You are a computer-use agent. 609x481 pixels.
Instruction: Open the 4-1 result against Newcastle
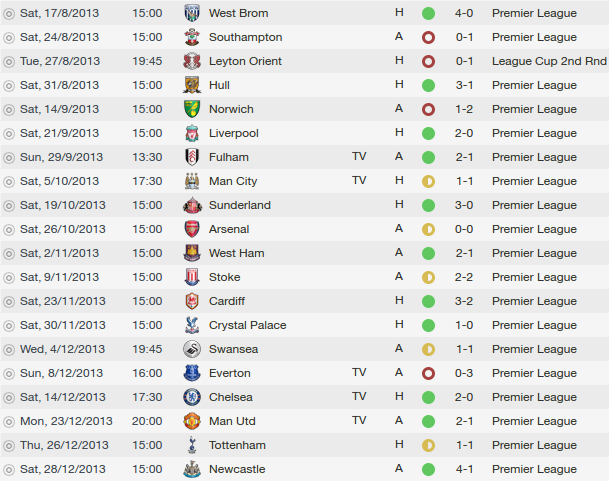point(464,469)
